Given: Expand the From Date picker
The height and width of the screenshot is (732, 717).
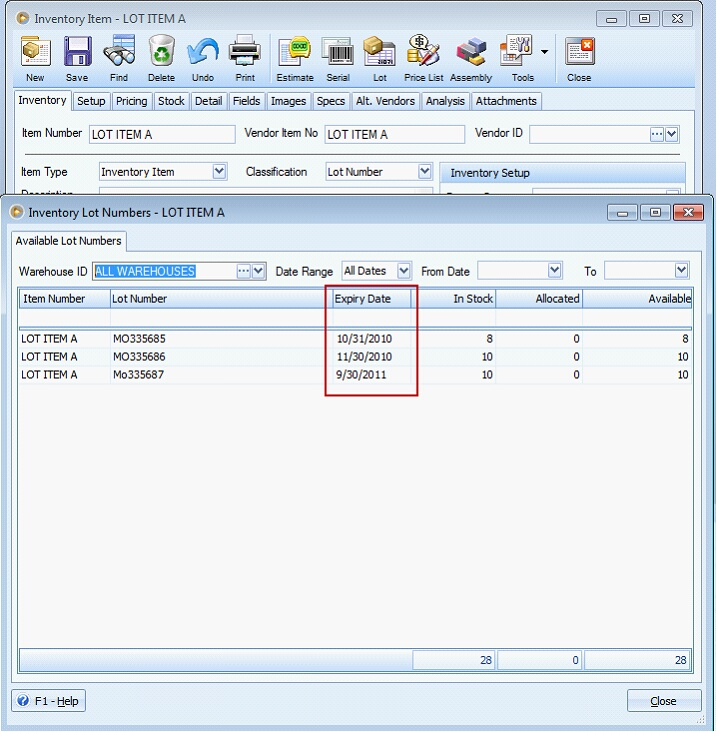Looking at the screenshot, I should (x=555, y=271).
